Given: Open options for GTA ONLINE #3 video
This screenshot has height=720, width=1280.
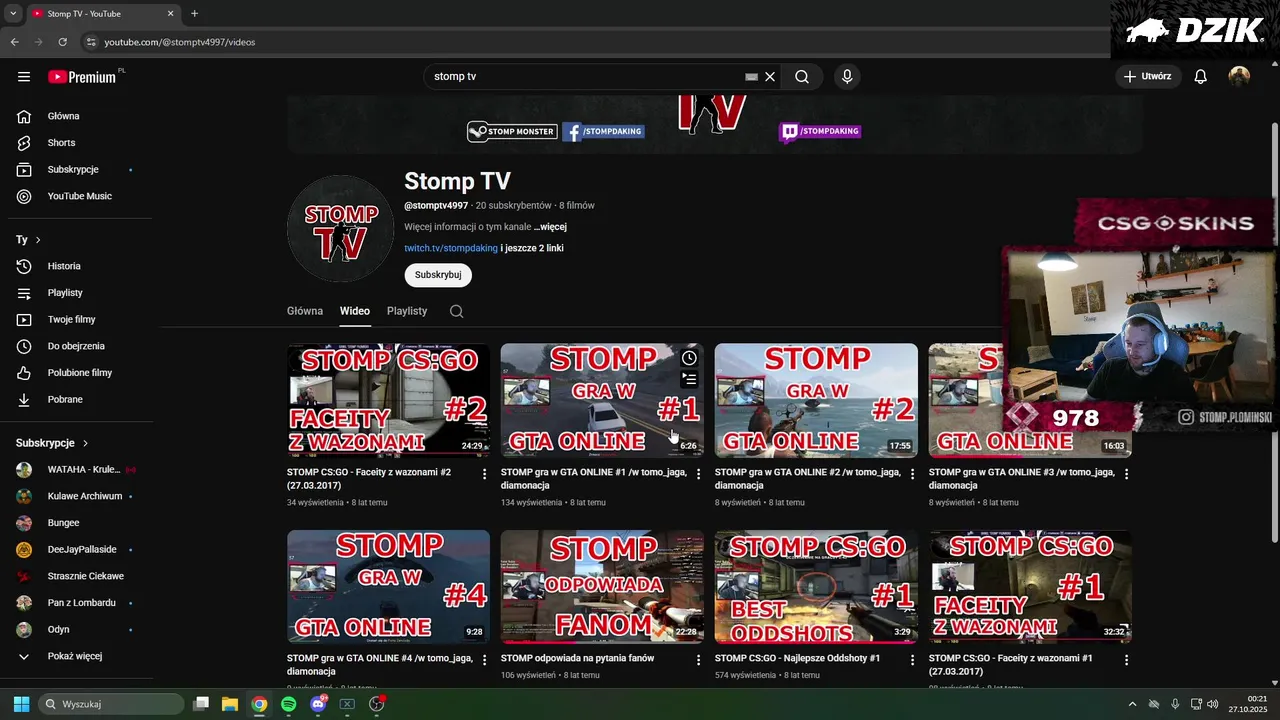Looking at the screenshot, I should [x=1127, y=474].
